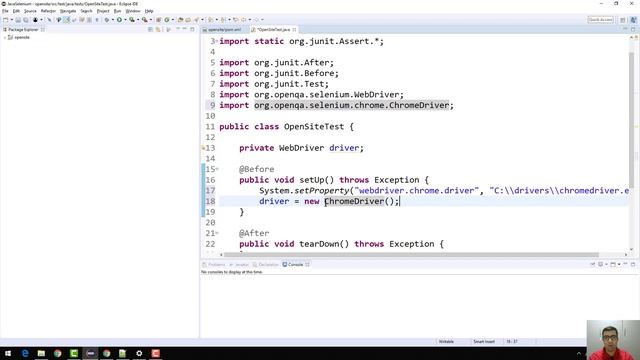Viewport: 640px width, 360px height.
Task: Click Collapse All icon in Package Explorer
Action: pyautogui.click(x=150, y=29)
